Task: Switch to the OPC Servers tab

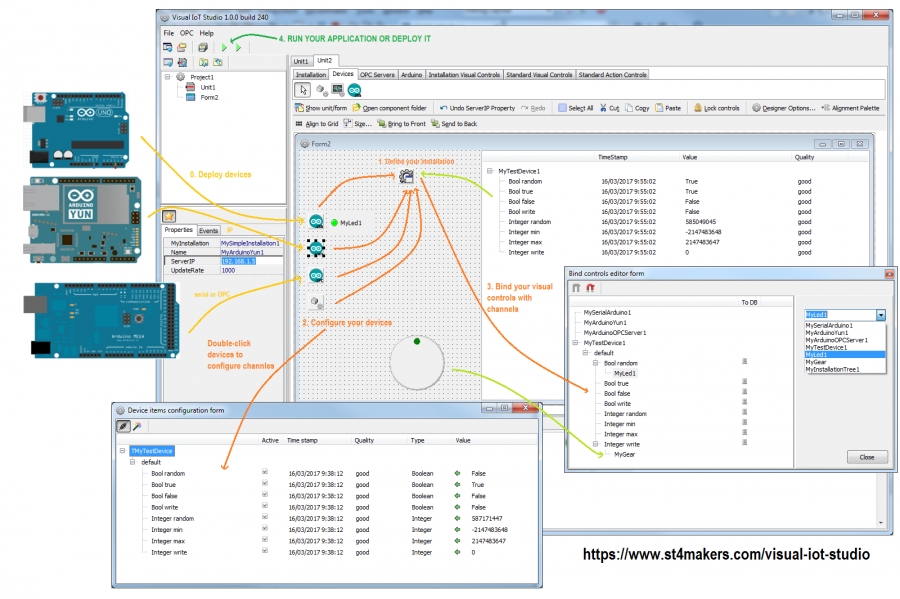Action: pyautogui.click(x=376, y=73)
